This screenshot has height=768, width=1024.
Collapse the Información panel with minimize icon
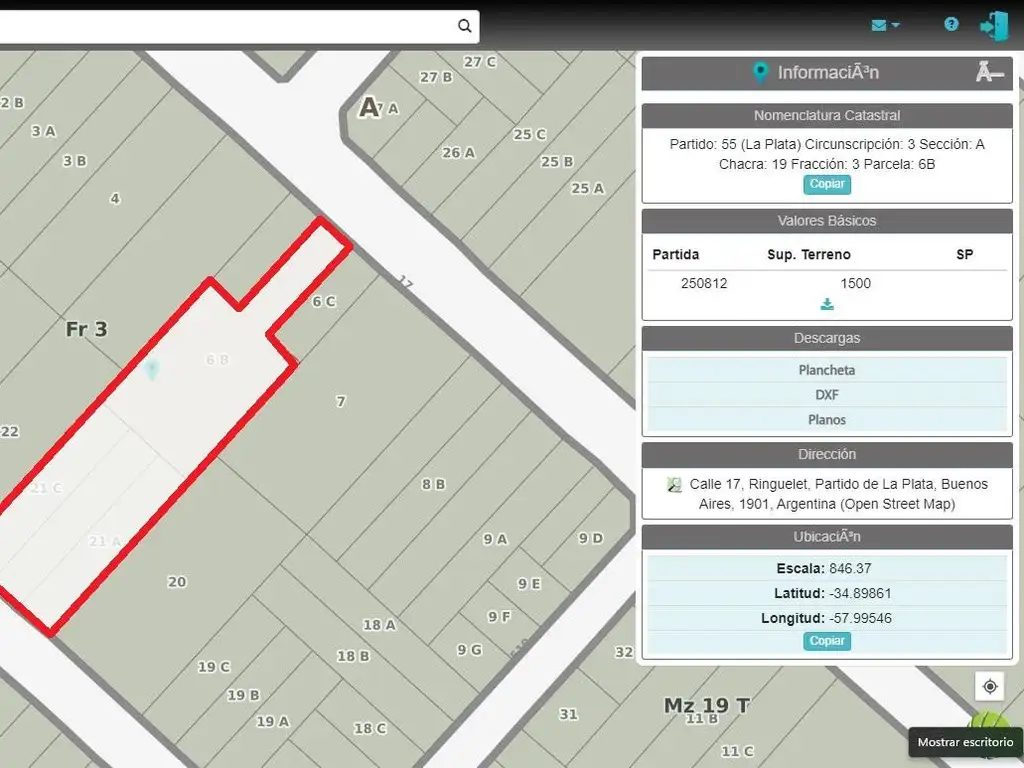pos(990,72)
